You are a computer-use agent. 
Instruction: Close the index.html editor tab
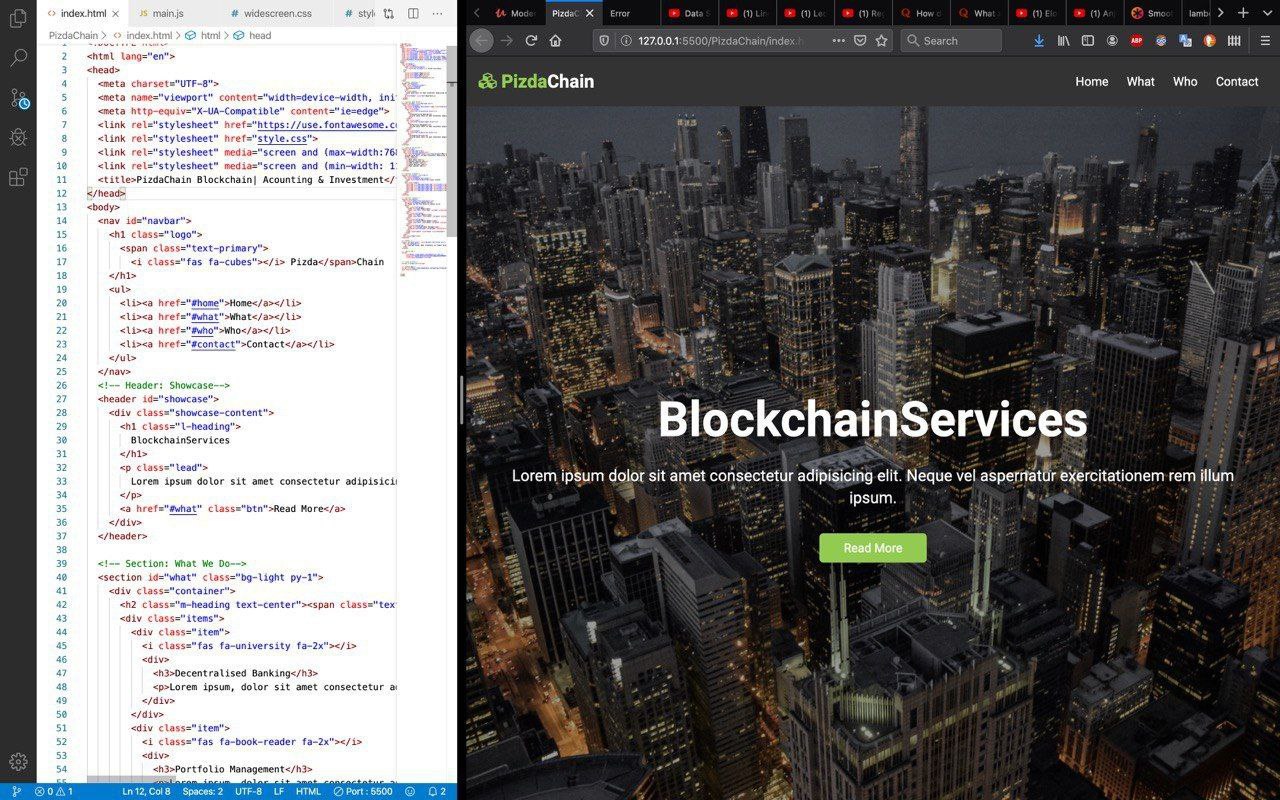[116, 14]
